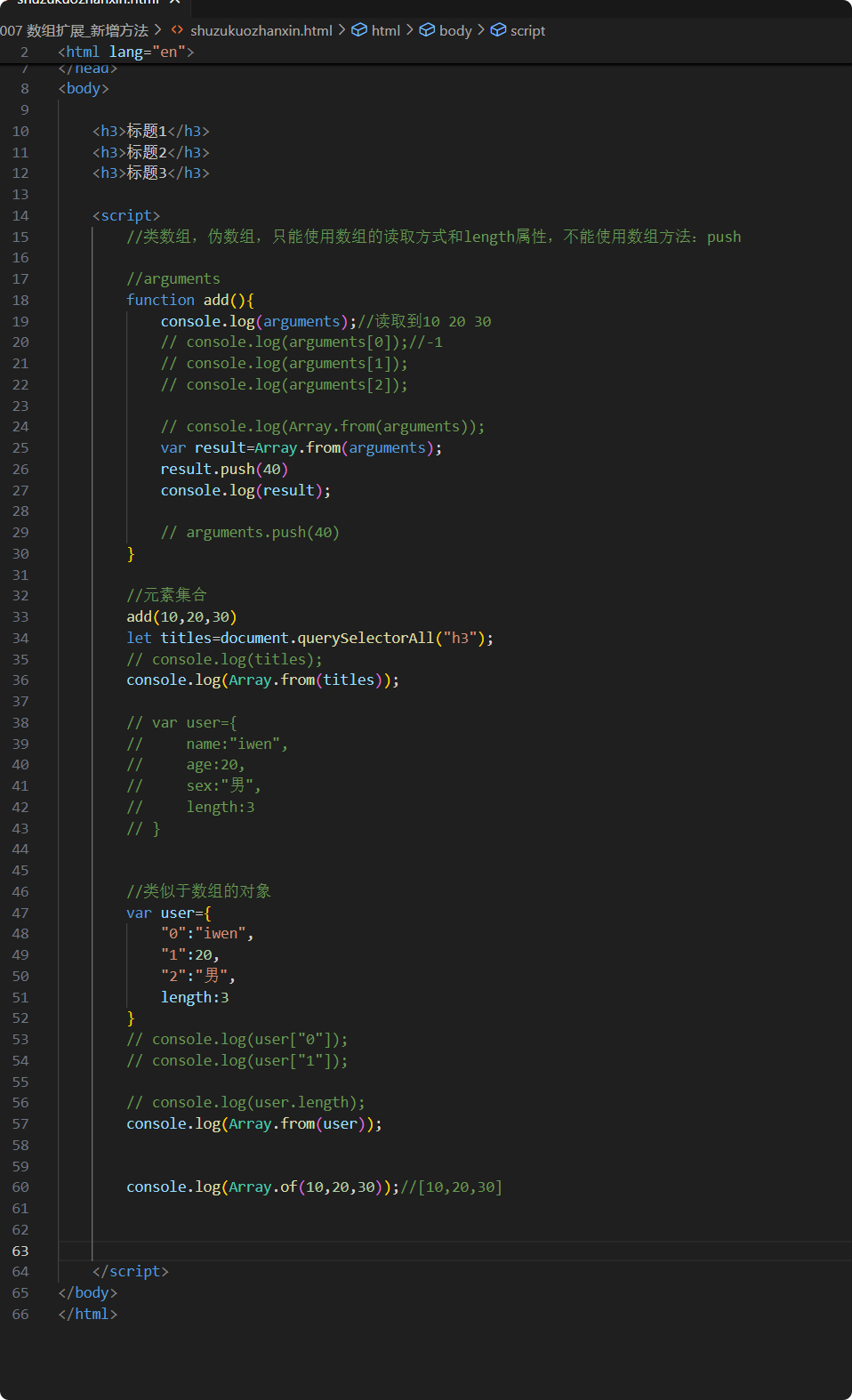Image resolution: width=852 pixels, height=1400 pixels.
Task: Click the commented console.log(titles) line
Action: pyautogui.click(x=225, y=660)
